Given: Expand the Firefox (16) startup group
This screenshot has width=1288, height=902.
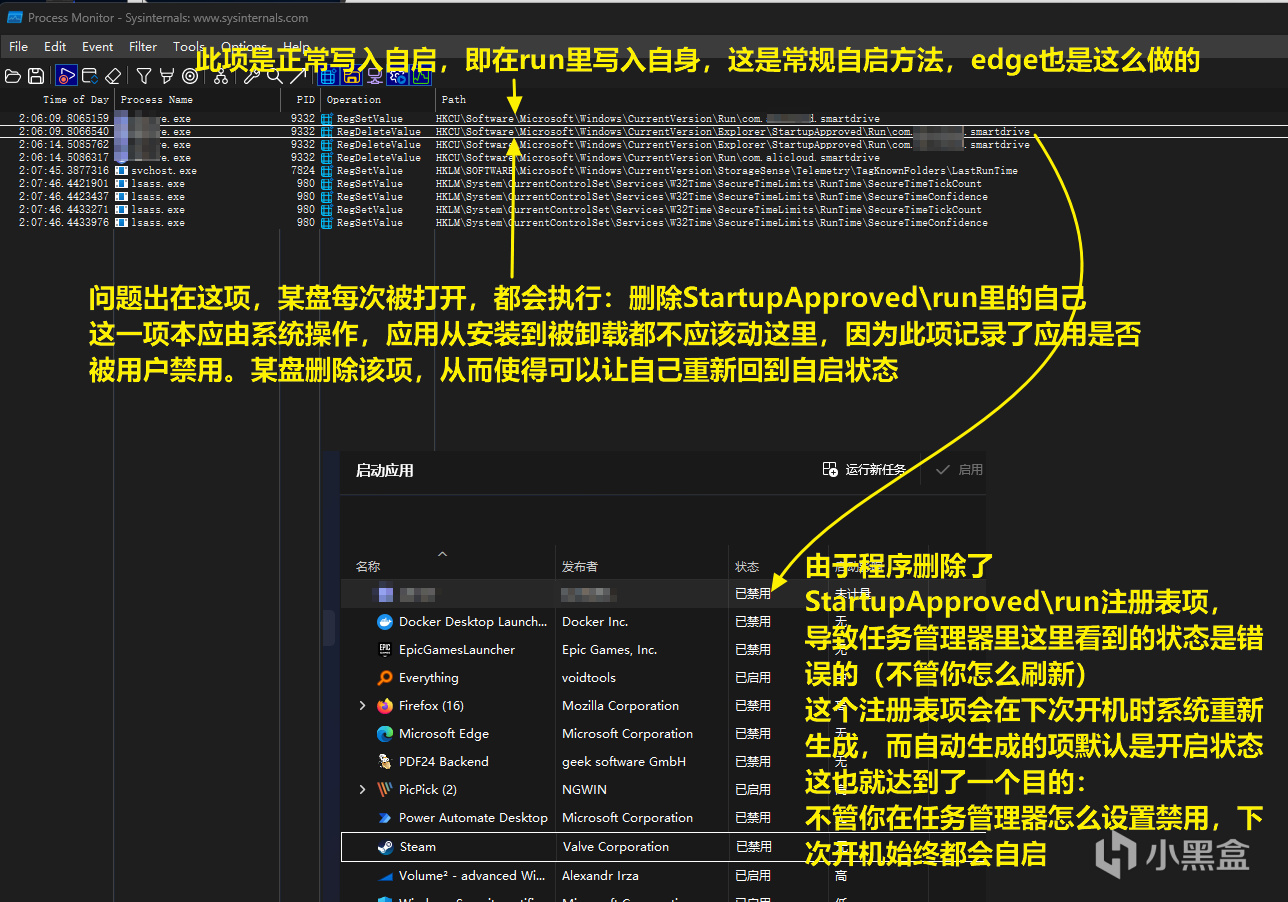Looking at the screenshot, I should click(x=362, y=706).
